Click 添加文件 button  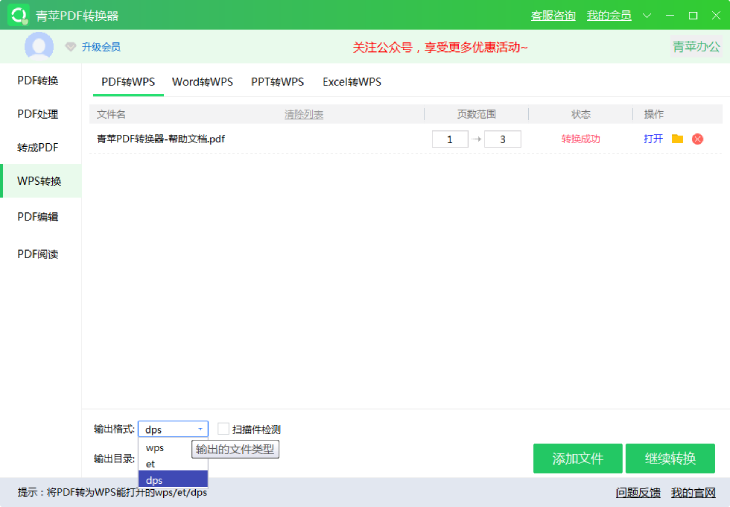[578, 459]
